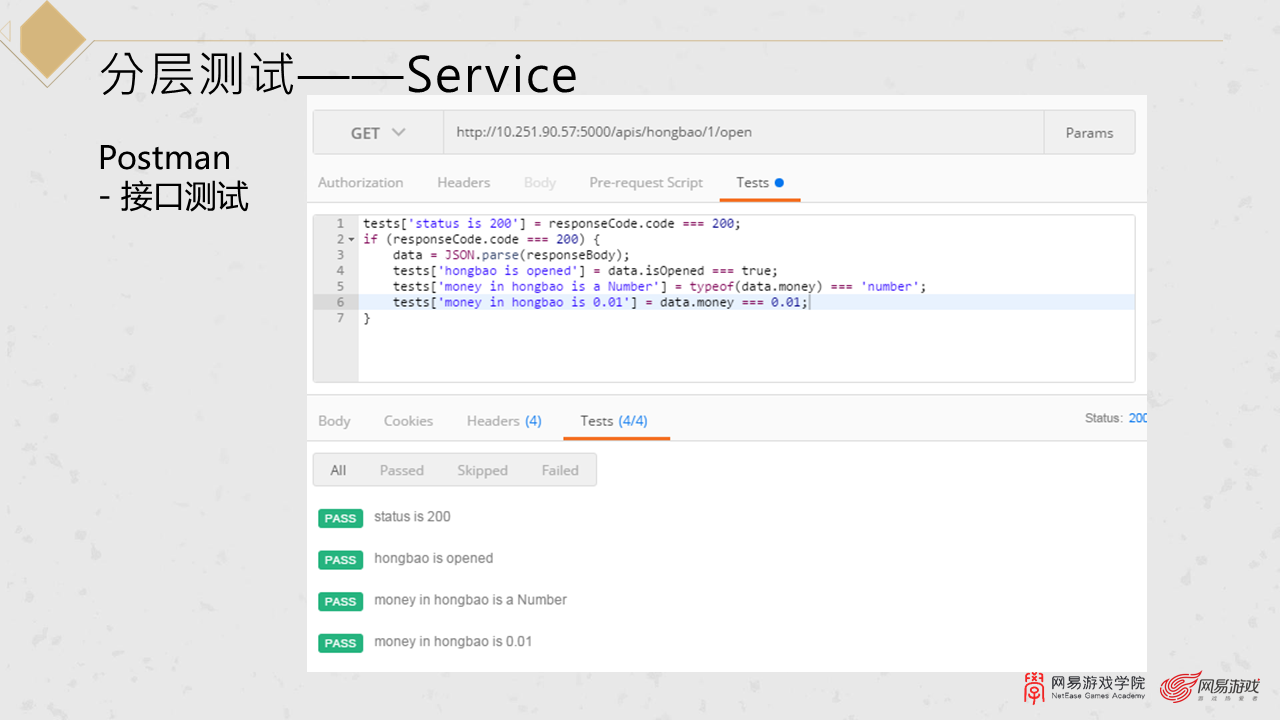The height and width of the screenshot is (720, 1280).
Task: Filter test results by Skipped
Action: point(482,470)
